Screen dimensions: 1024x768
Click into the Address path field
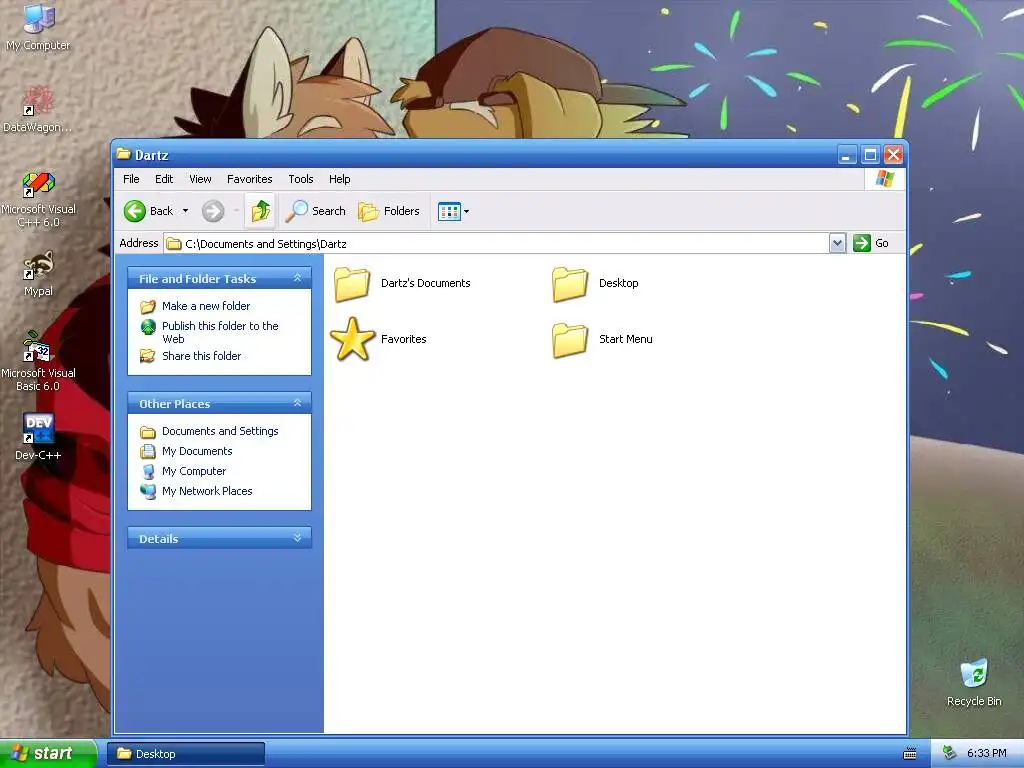(496, 244)
